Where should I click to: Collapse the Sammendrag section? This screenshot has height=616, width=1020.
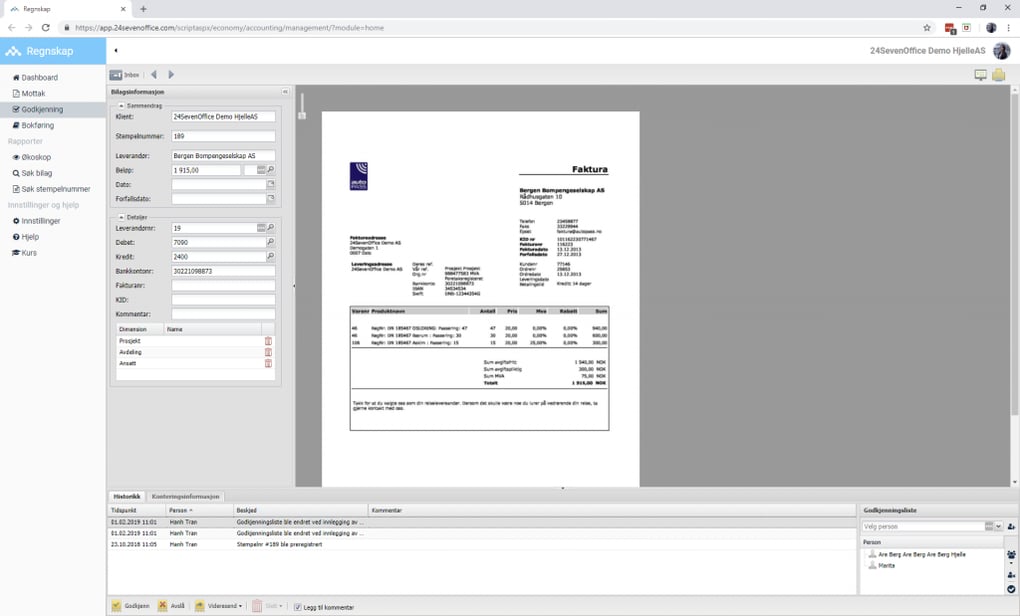click(x=122, y=105)
